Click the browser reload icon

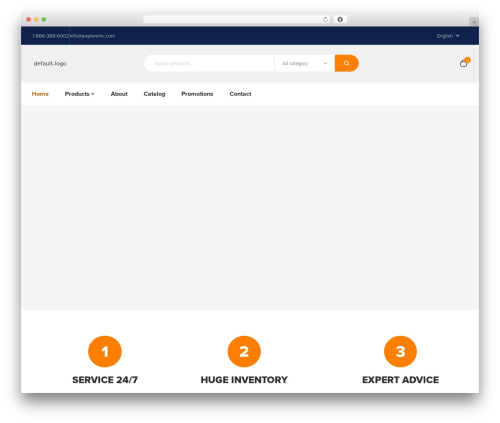pyautogui.click(x=325, y=19)
